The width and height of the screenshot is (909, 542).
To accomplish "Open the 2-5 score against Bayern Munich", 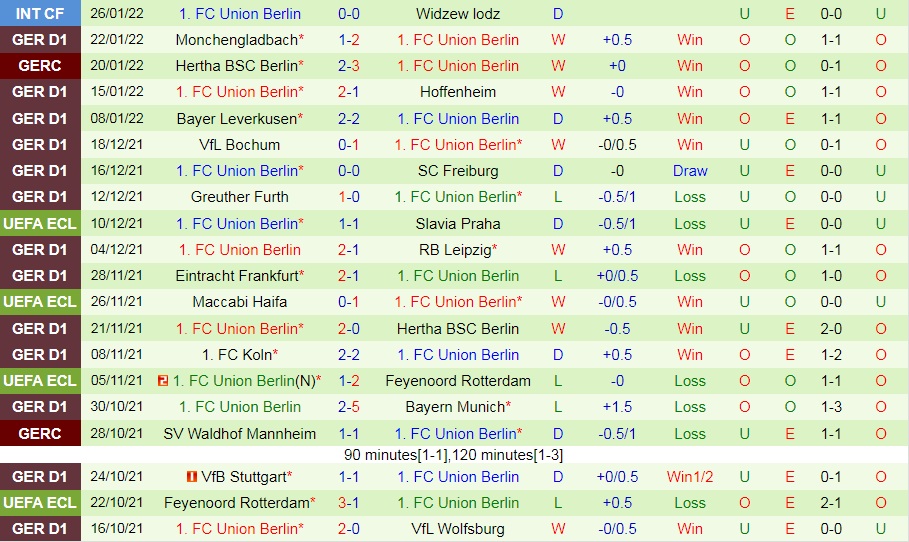I will (349, 407).
